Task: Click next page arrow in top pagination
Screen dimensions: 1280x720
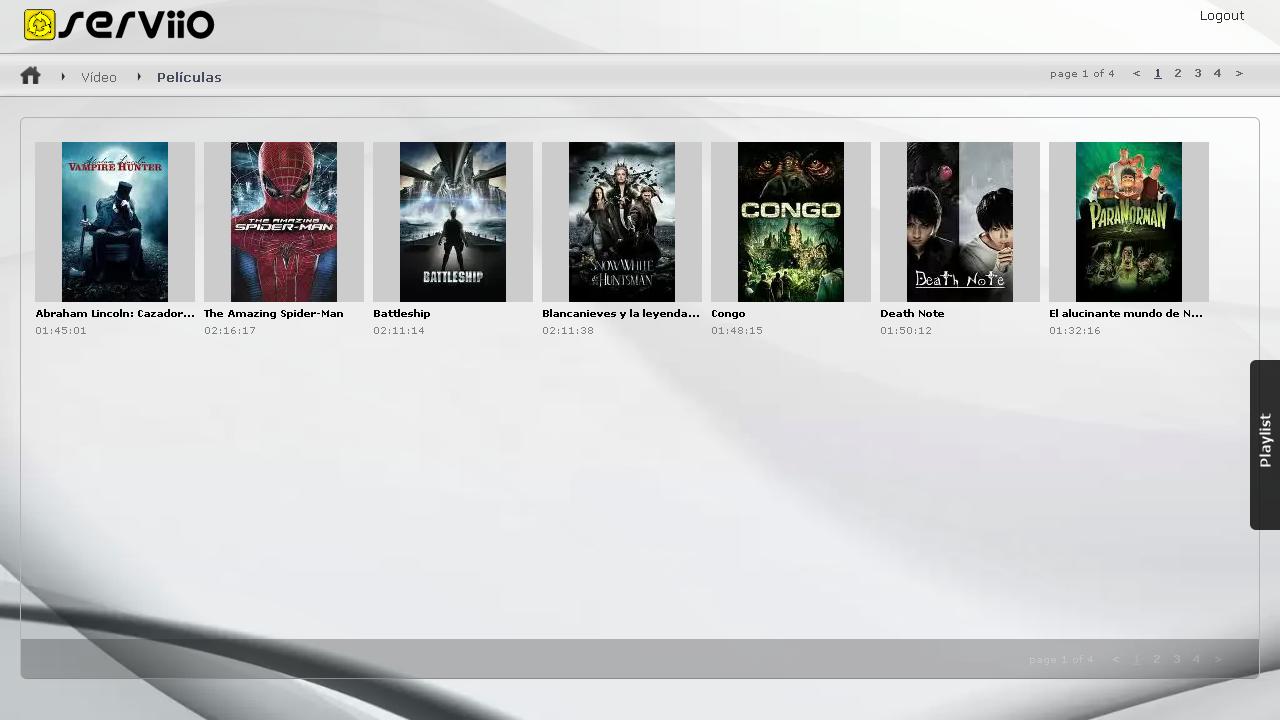Action: tap(1239, 73)
